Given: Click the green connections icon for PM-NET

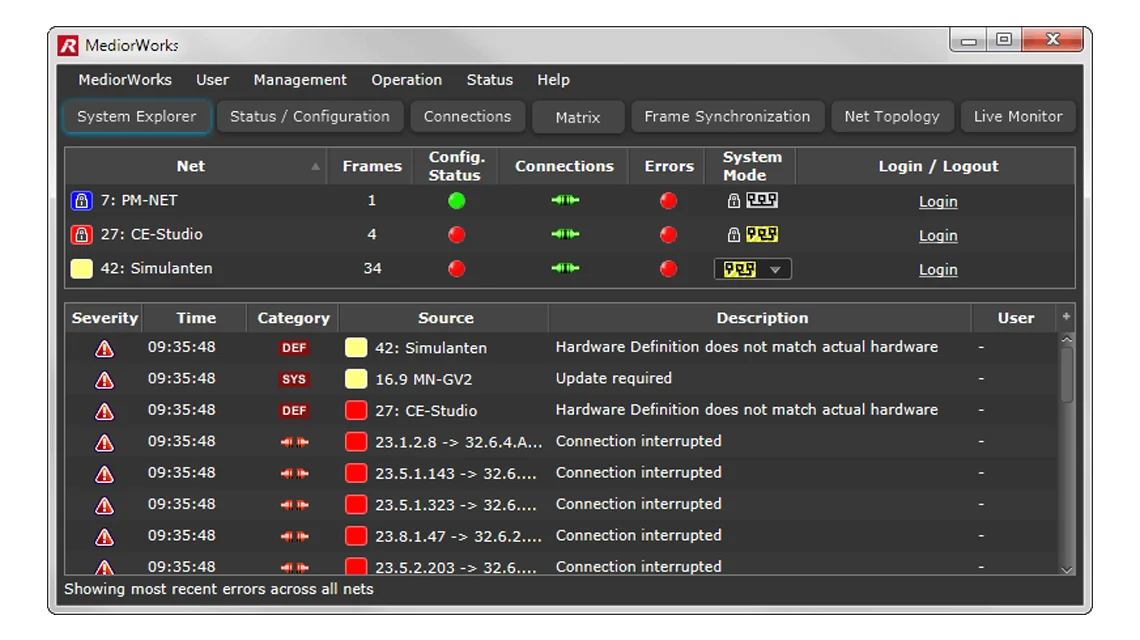Looking at the screenshot, I should pyautogui.click(x=565, y=200).
